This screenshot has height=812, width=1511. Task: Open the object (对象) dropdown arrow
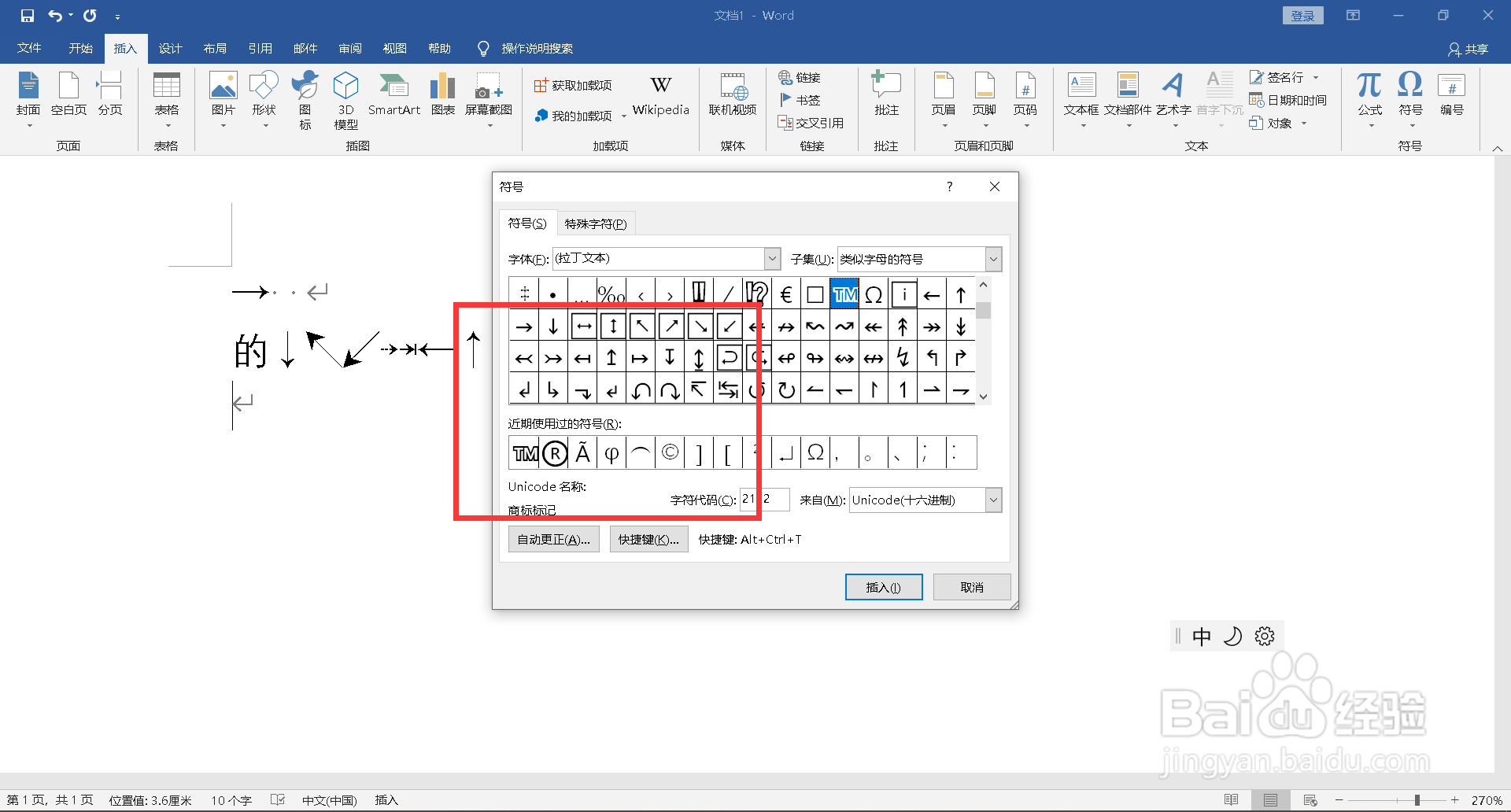point(1303,124)
